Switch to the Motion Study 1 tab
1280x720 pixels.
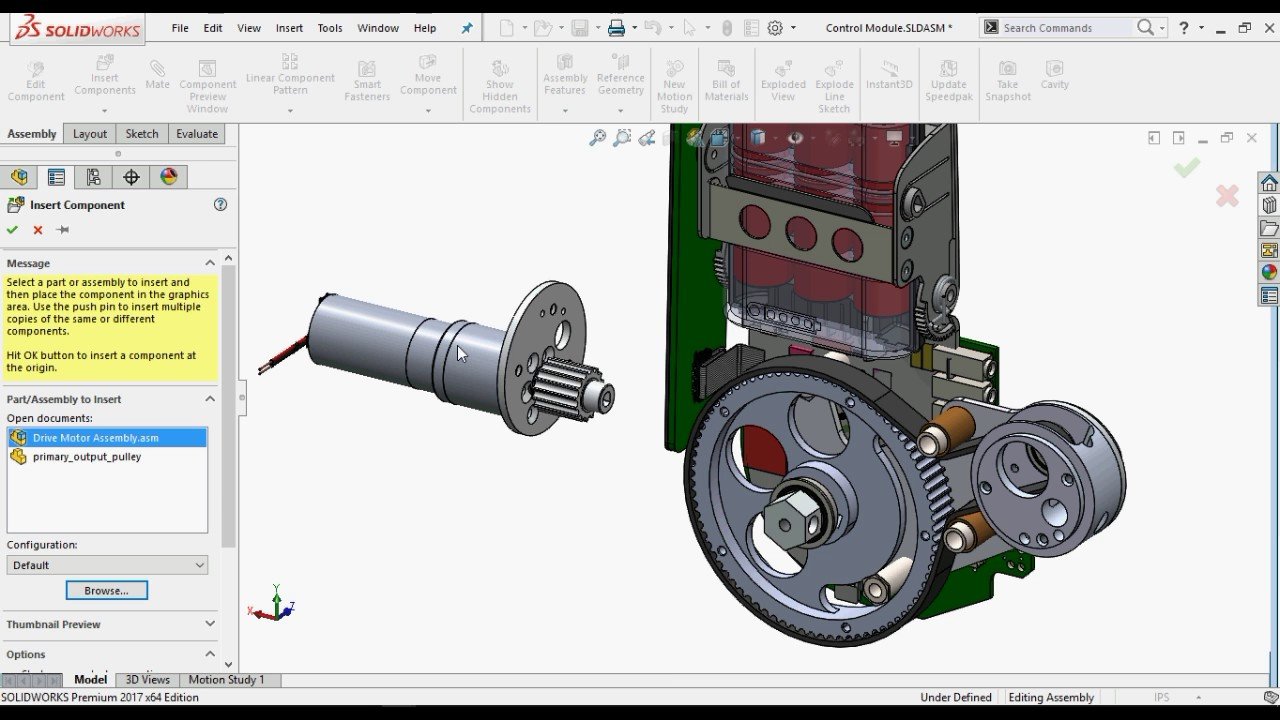point(226,680)
